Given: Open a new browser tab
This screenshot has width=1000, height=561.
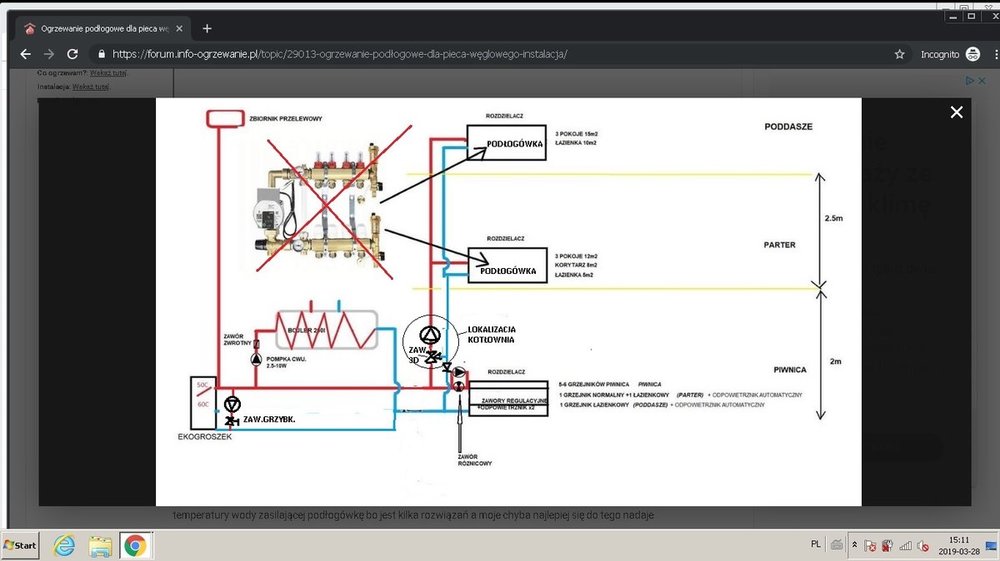Looking at the screenshot, I should [207, 28].
